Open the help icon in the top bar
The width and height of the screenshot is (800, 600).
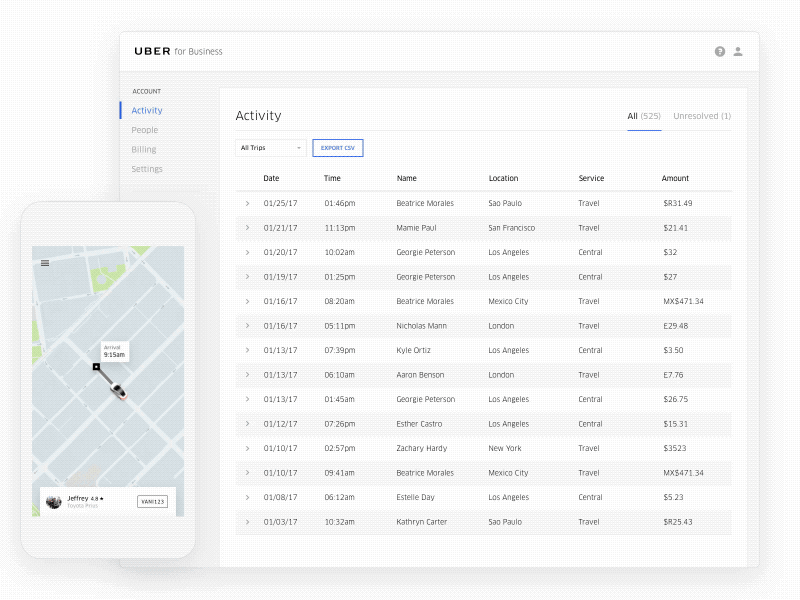pyautogui.click(x=719, y=50)
